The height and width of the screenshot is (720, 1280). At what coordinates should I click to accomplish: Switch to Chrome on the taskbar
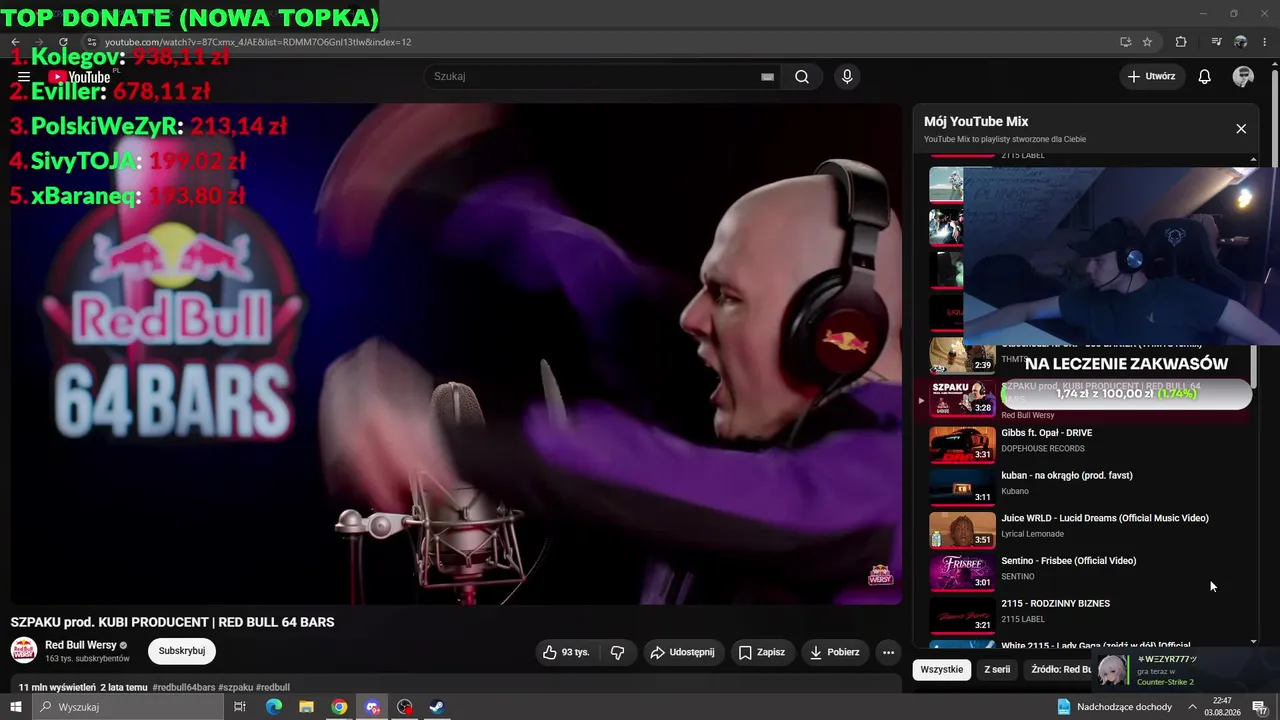coord(339,707)
